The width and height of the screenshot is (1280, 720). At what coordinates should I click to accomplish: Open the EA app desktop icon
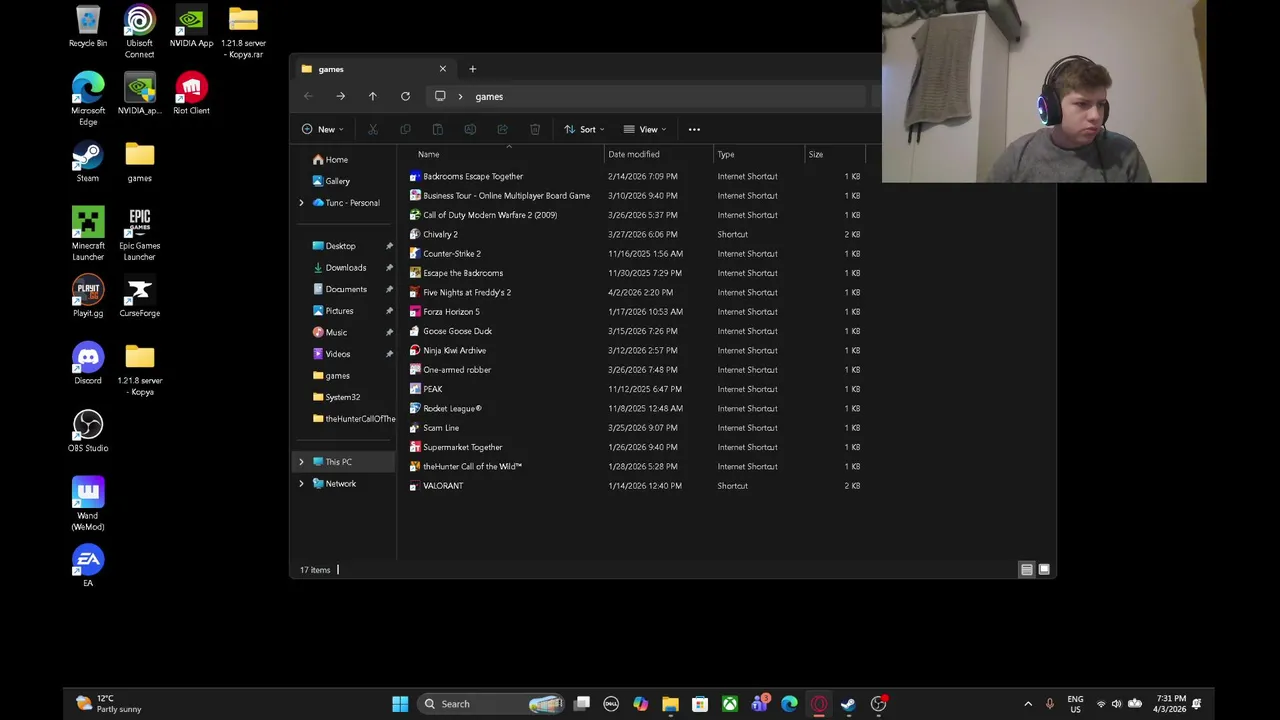pyautogui.click(x=88, y=566)
